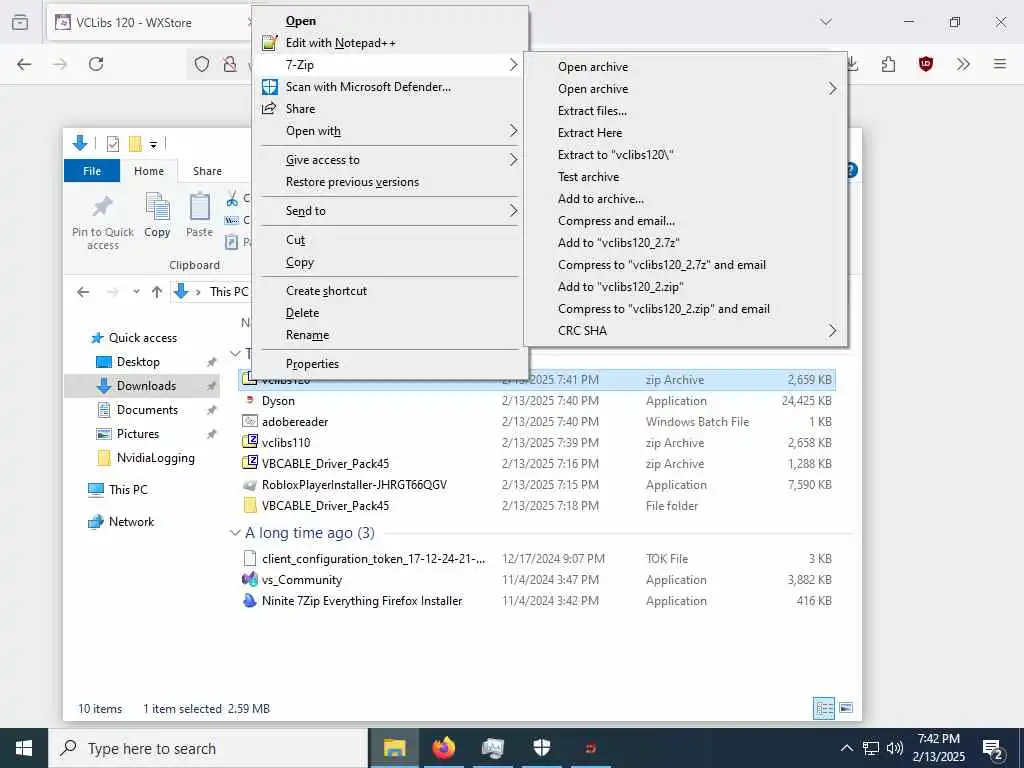Open the notification center icon
The image size is (1024, 768).
click(x=993, y=750)
